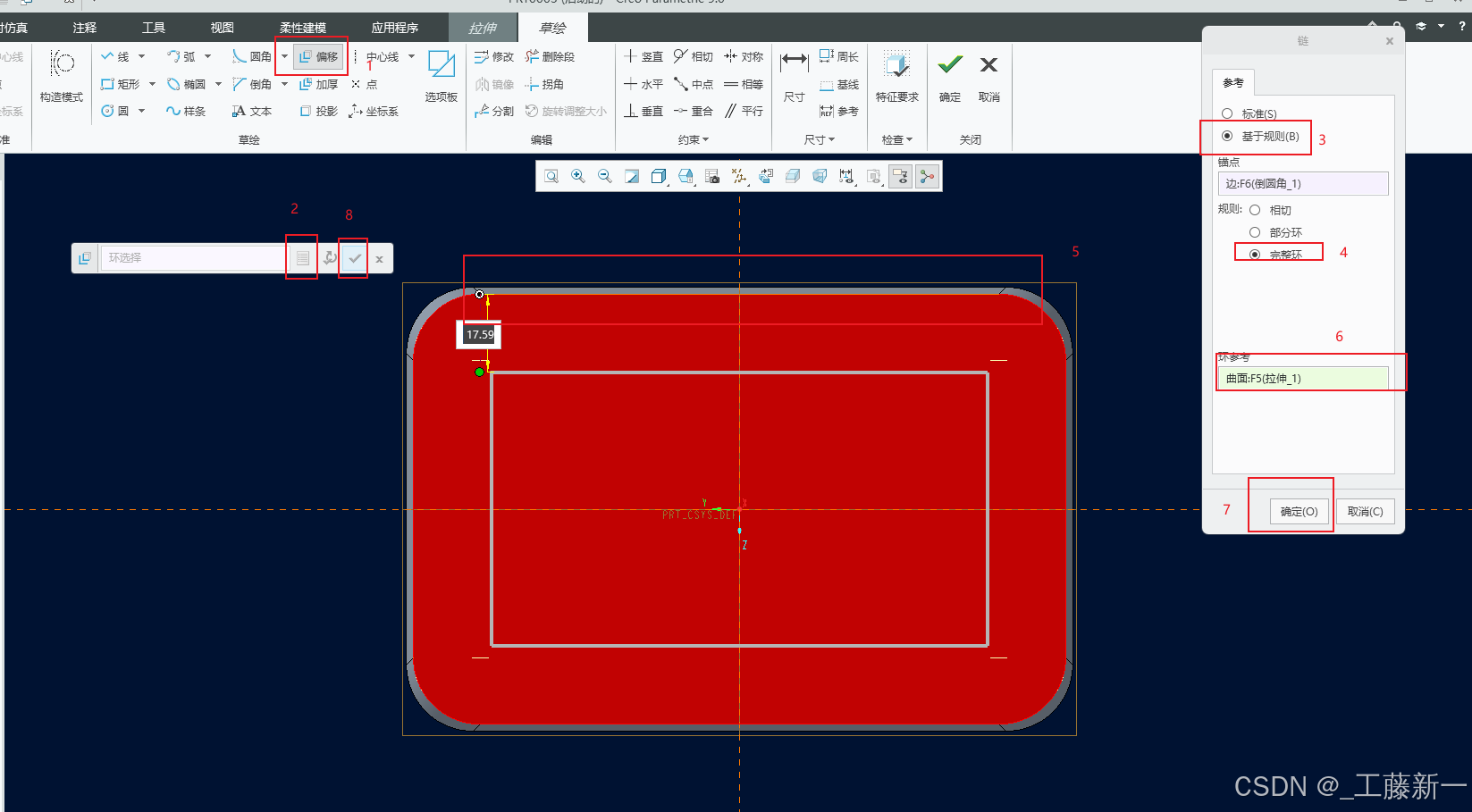Image resolution: width=1472 pixels, height=812 pixels.
Task: Apply the 平行 (Parallel) constraint
Action: pyautogui.click(x=744, y=111)
